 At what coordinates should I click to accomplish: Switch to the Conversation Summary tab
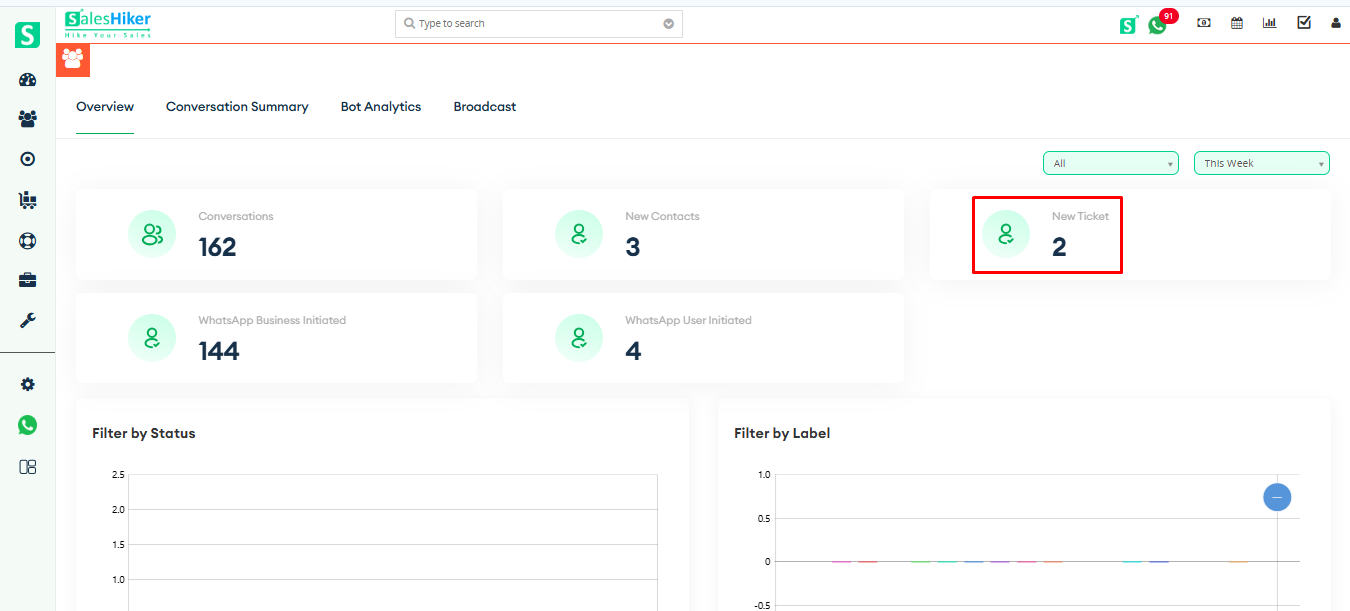tap(237, 107)
